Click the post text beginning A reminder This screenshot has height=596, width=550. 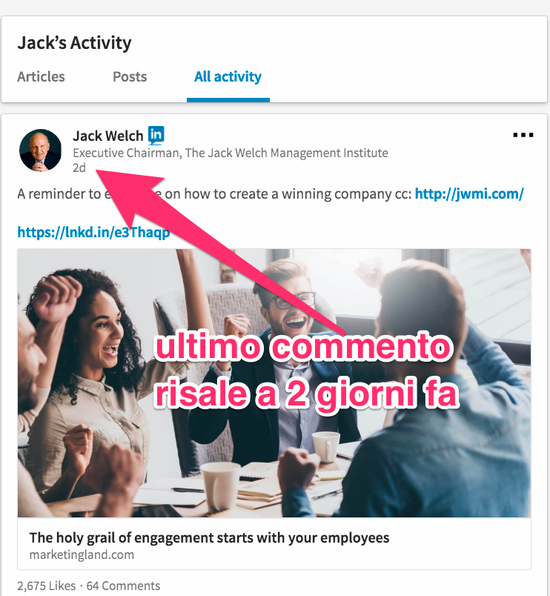[214, 194]
